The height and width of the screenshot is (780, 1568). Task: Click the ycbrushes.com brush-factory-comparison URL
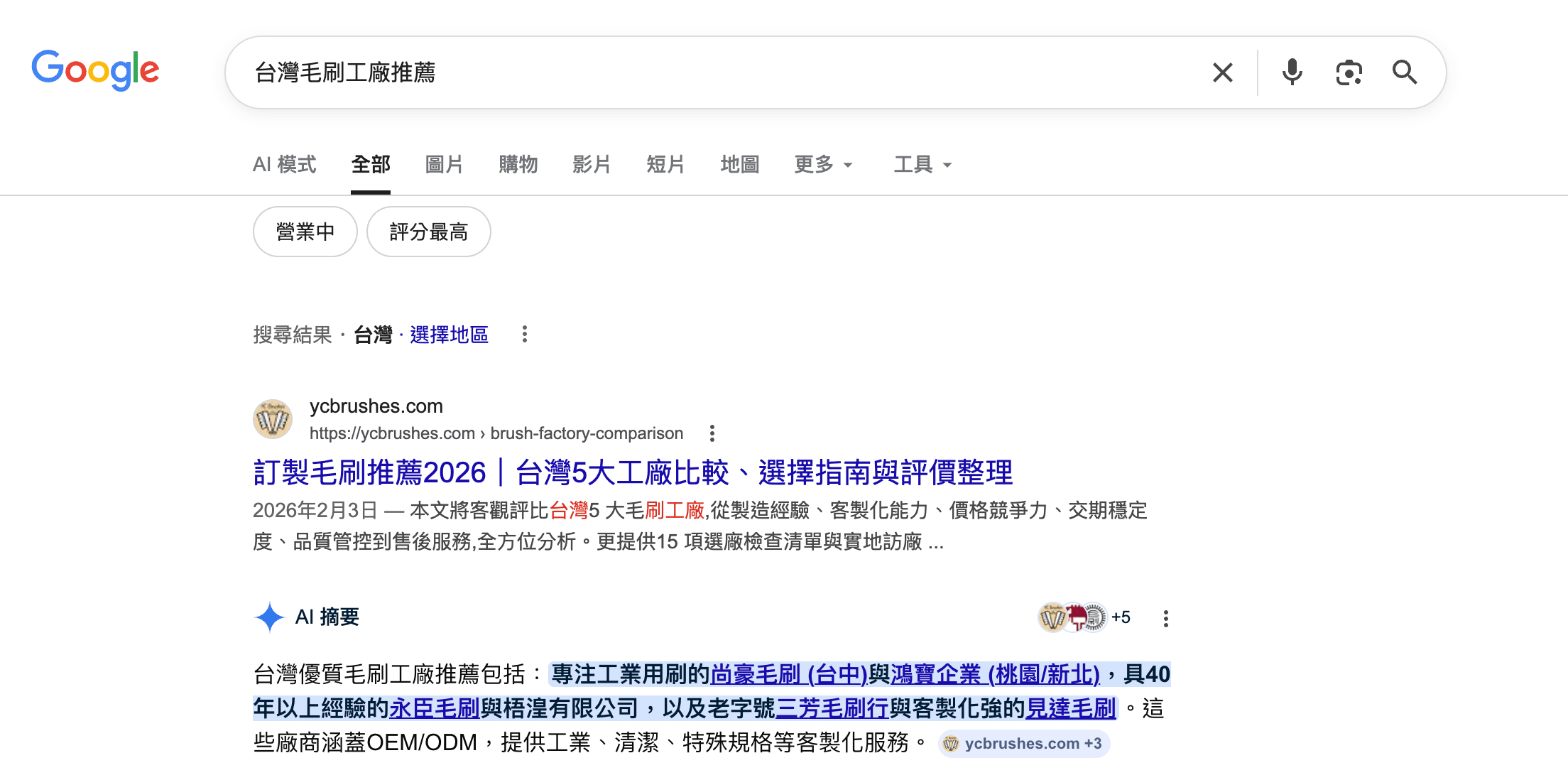[496, 433]
